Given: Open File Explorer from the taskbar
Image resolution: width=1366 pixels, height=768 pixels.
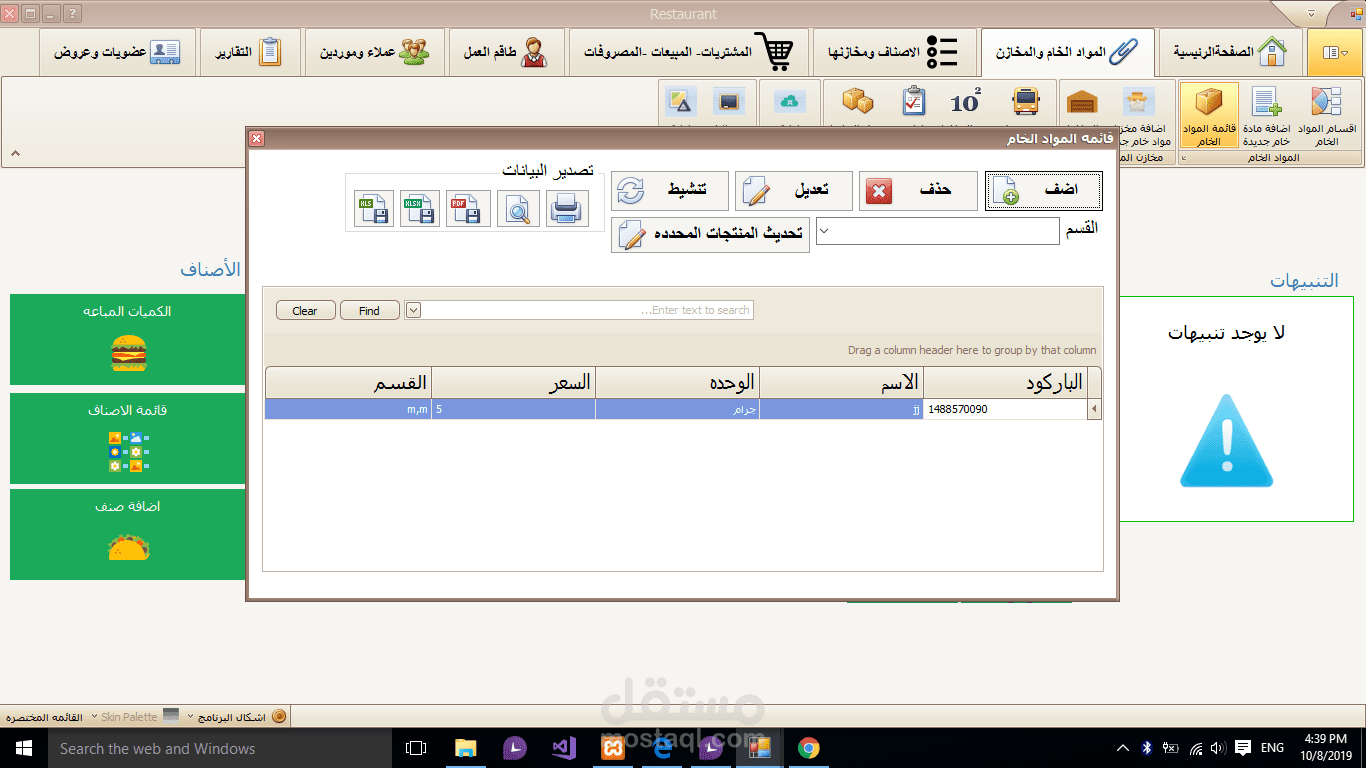Looking at the screenshot, I should point(466,747).
